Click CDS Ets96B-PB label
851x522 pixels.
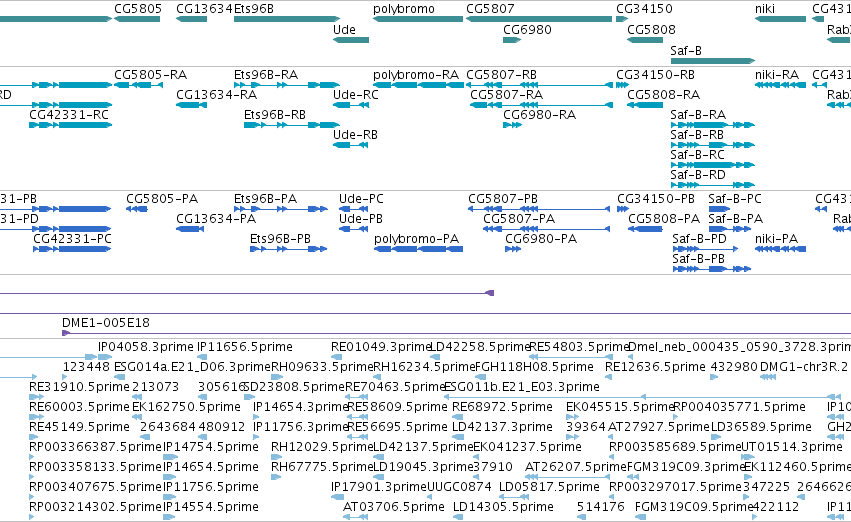[280, 239]
